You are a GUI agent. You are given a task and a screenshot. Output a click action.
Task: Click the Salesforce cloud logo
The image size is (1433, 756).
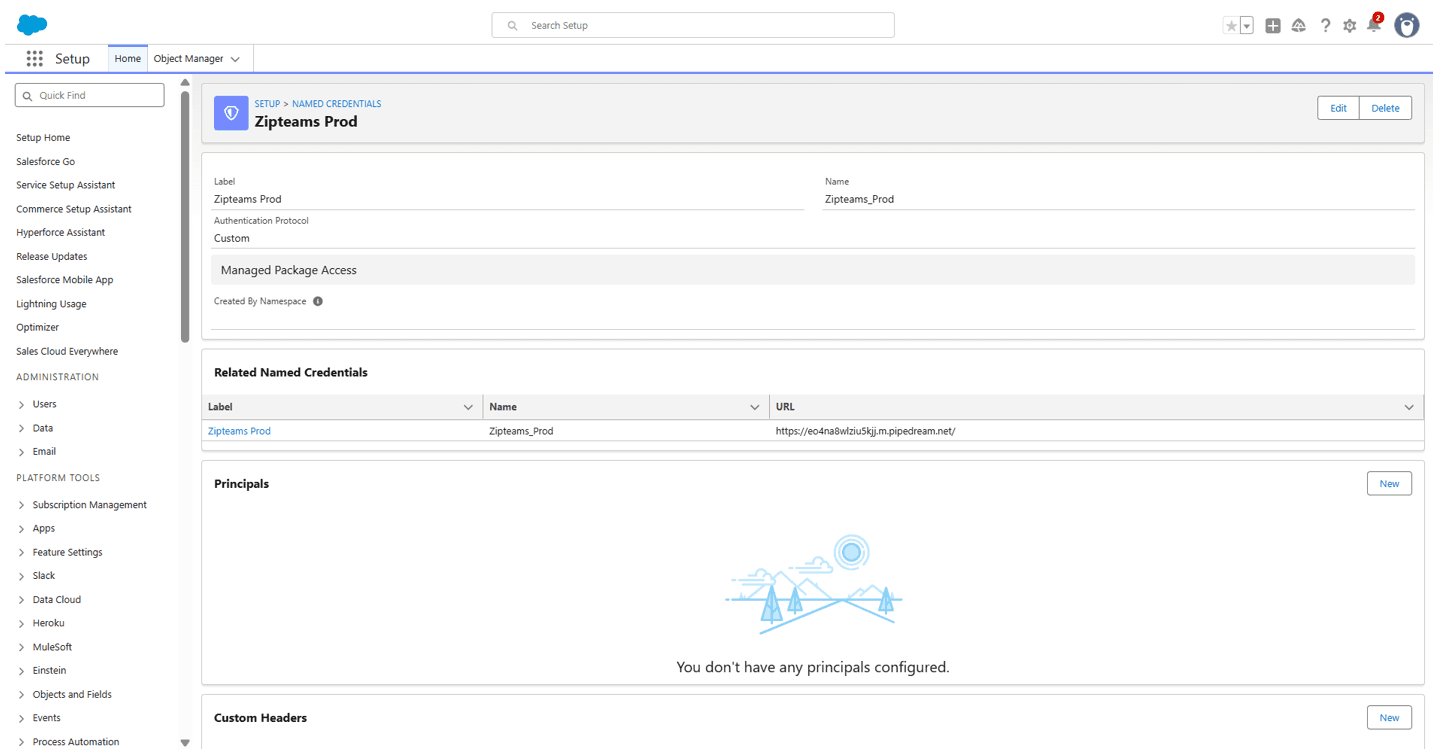click(x=32, y=25)
